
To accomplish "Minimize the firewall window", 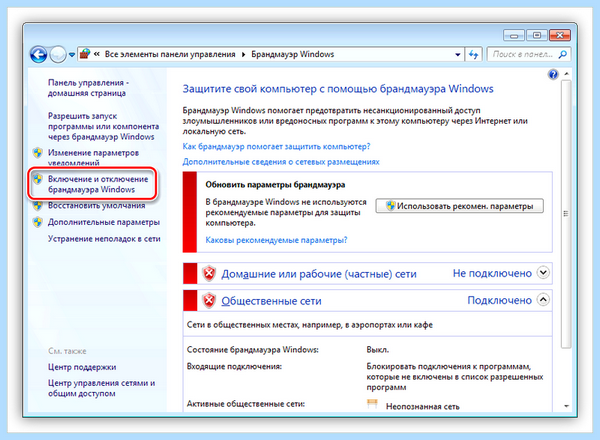I will (x=514, y=36).
